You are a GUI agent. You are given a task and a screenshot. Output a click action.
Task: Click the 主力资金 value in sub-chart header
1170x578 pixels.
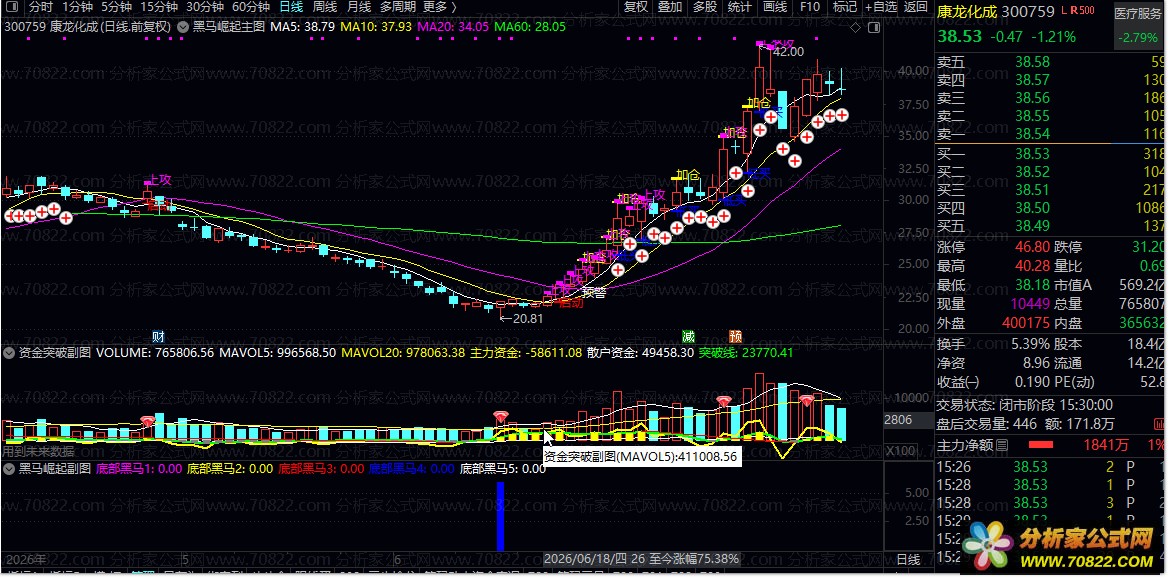pos(526,352)
